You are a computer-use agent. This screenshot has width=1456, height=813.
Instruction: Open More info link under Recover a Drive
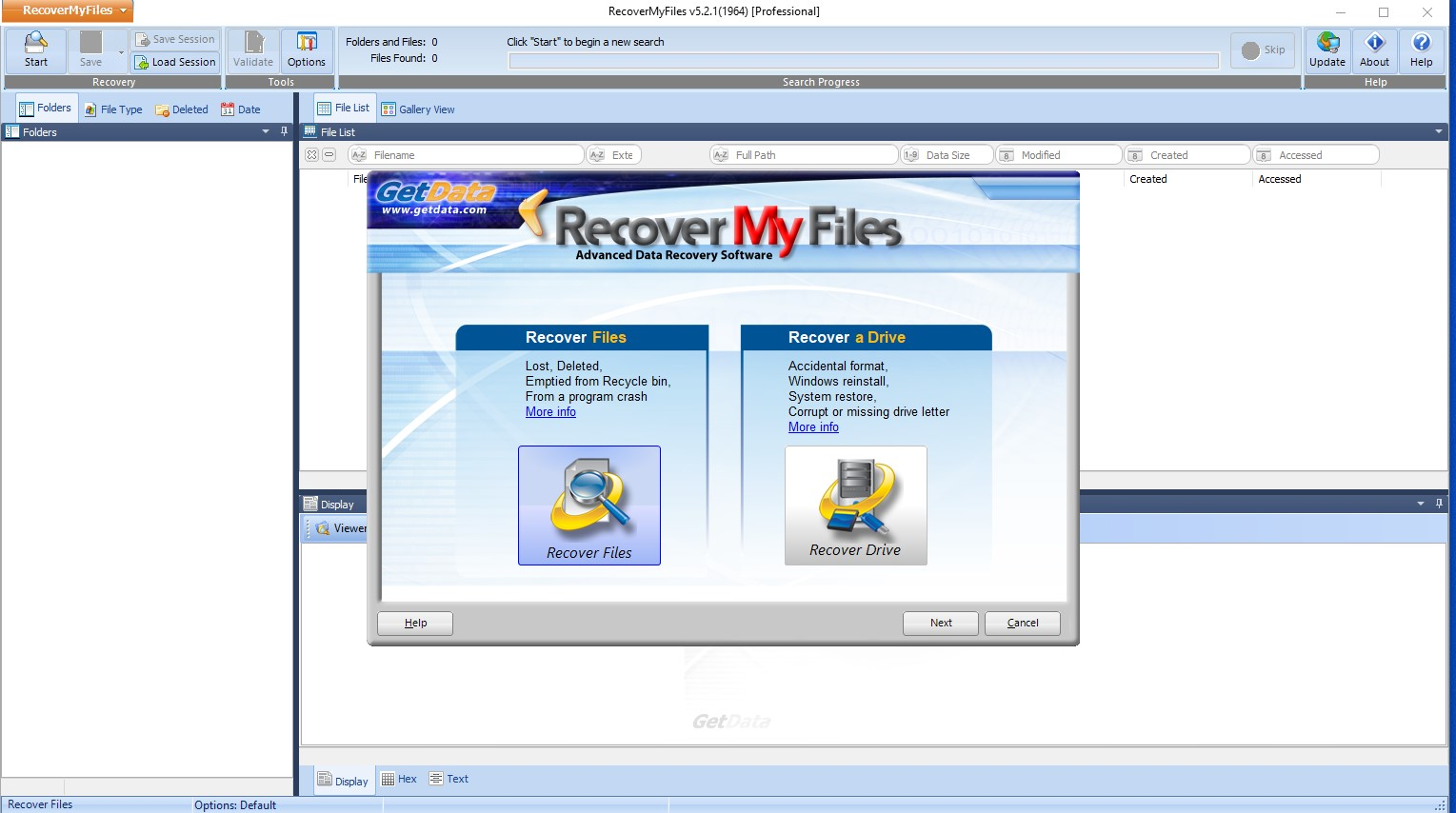[813, 427]
